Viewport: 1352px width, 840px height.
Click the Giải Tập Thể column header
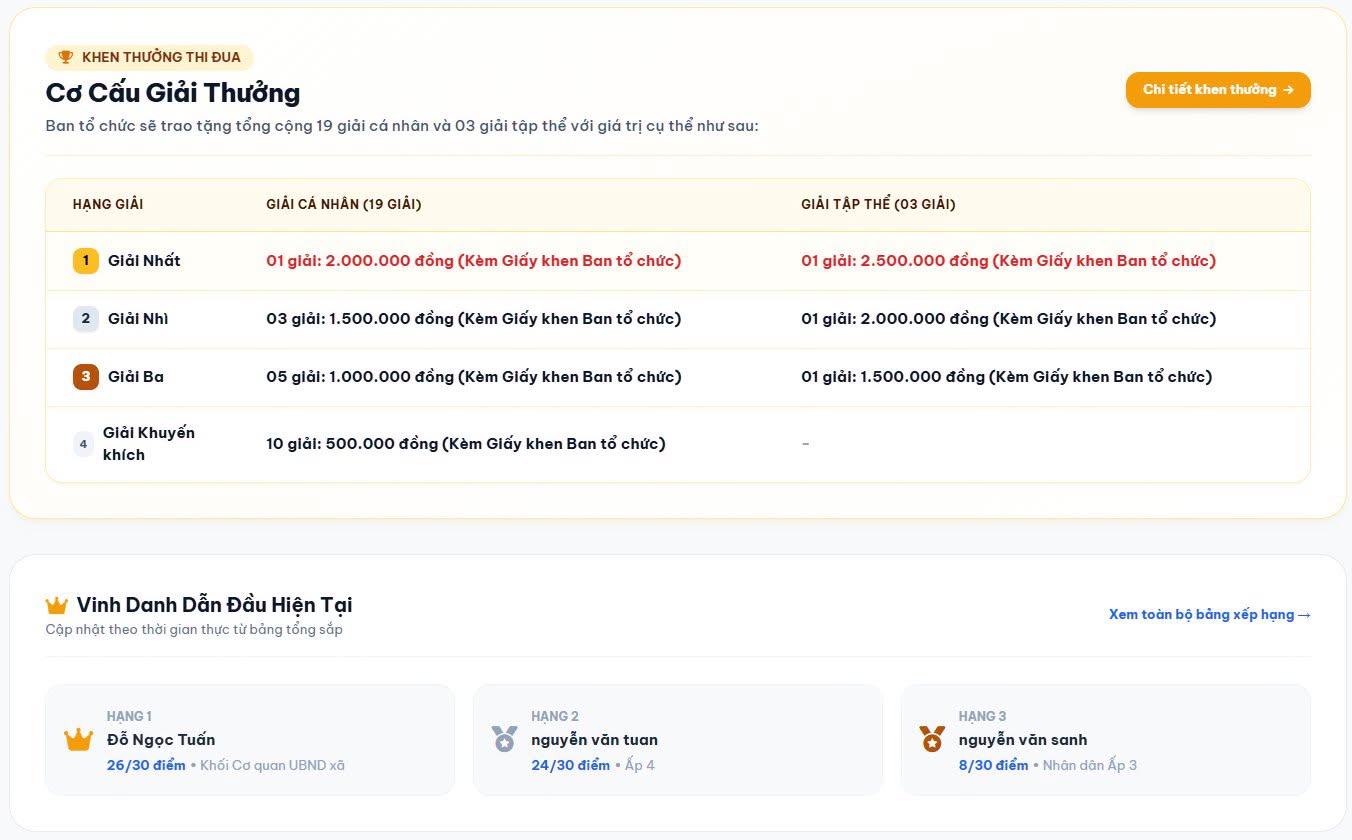pos(878,205)
